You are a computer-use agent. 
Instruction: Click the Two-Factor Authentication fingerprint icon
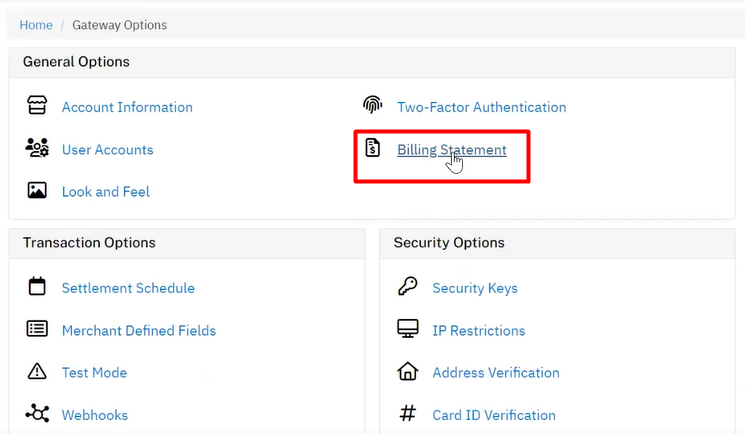coord(372,105)
